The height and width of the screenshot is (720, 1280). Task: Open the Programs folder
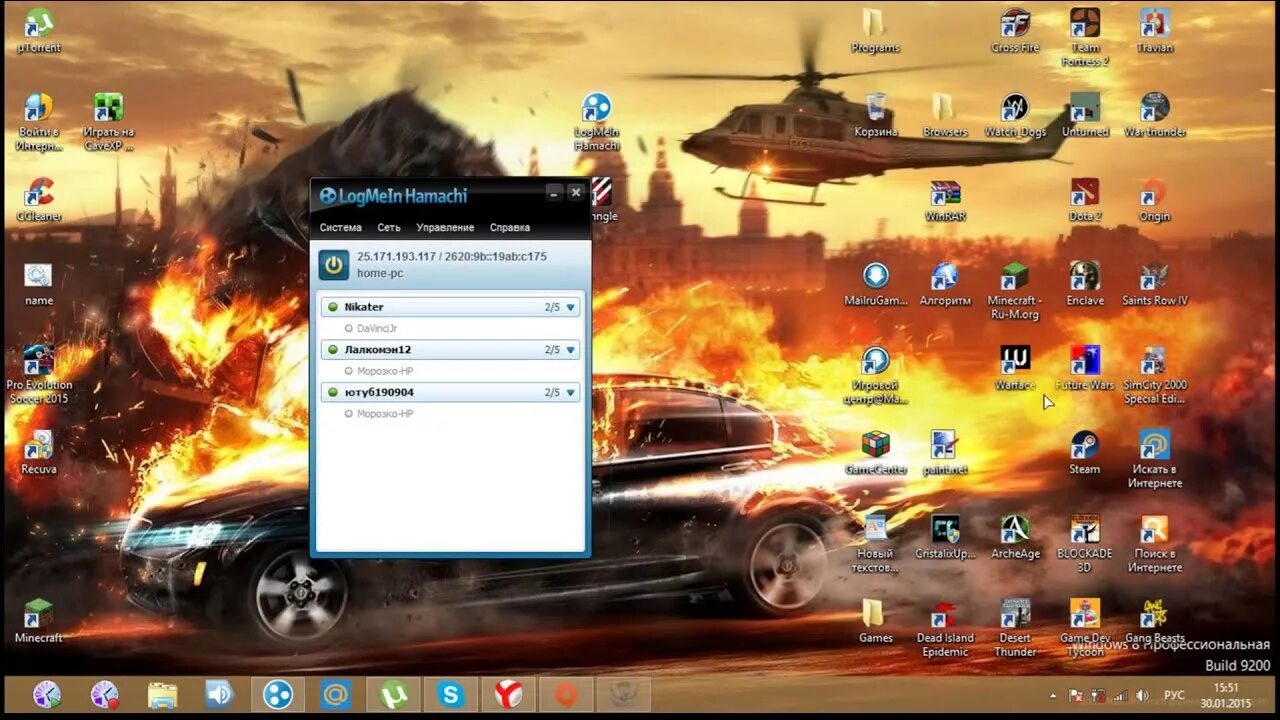(x=875, y=30)
